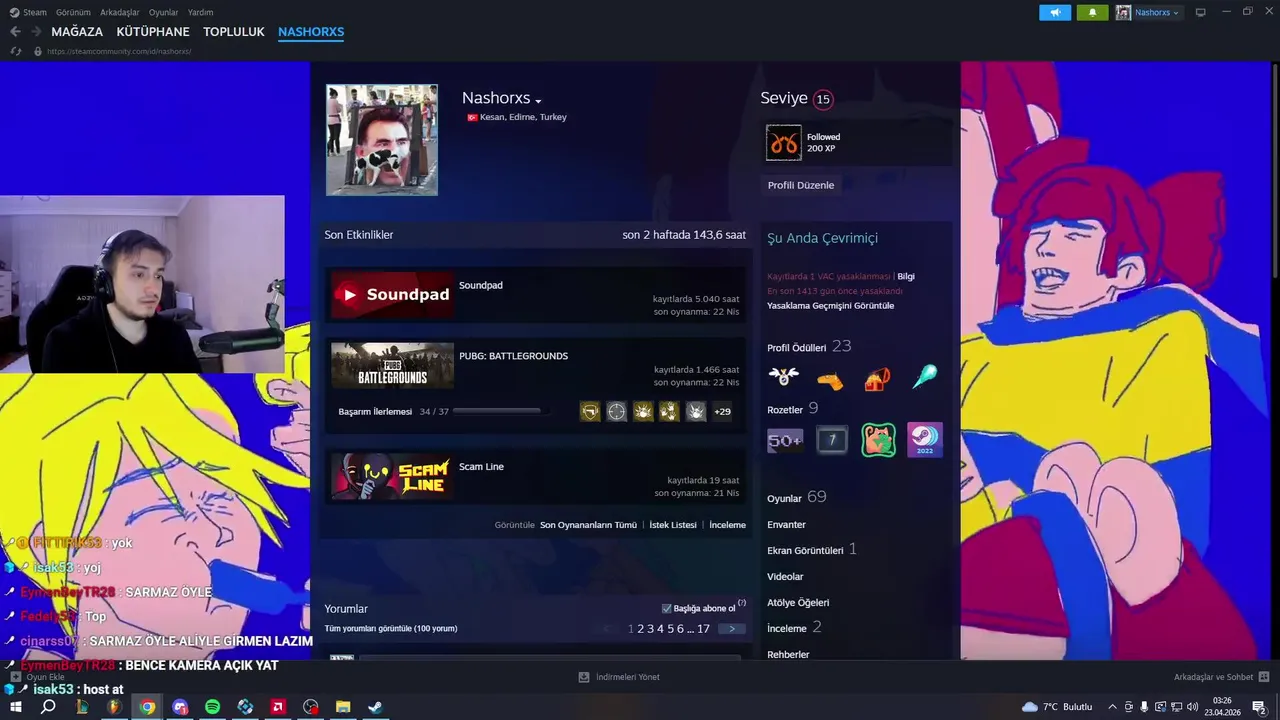The image size is (1280, 720).
Task: Go forward with the right arrow
Action: pos(36,32)
